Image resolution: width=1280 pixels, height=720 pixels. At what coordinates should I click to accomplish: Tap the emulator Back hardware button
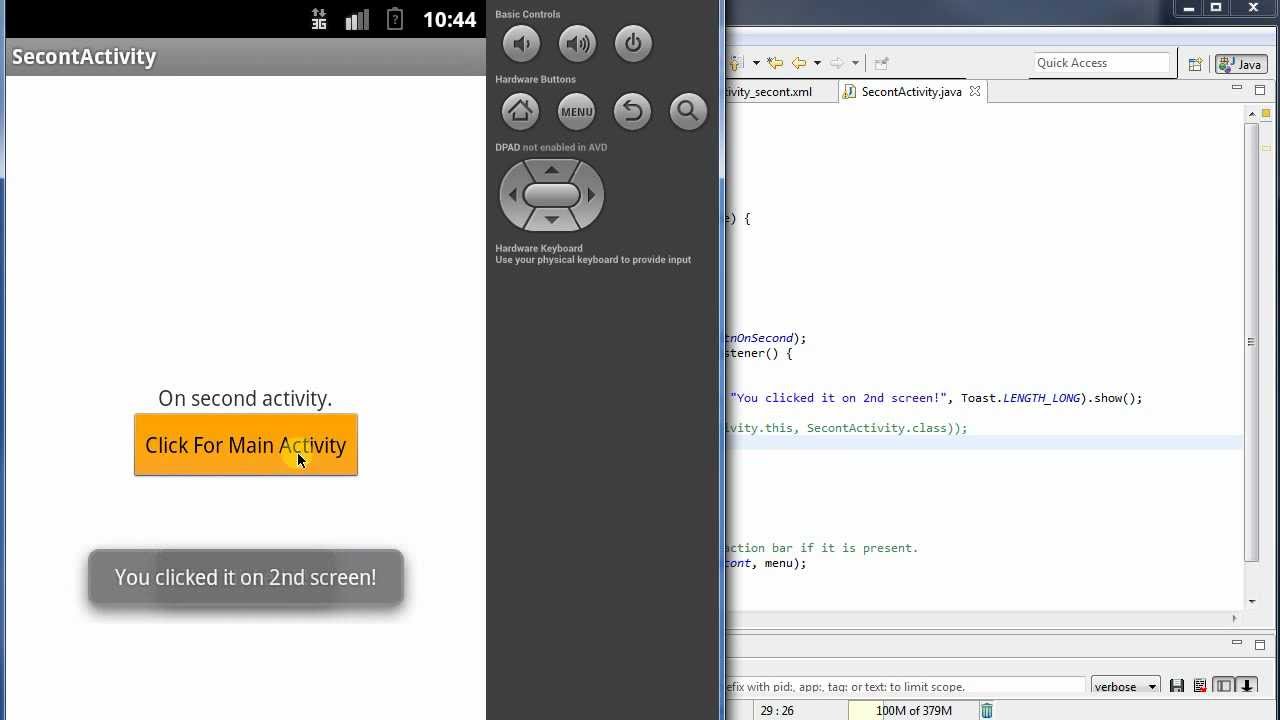632,111
